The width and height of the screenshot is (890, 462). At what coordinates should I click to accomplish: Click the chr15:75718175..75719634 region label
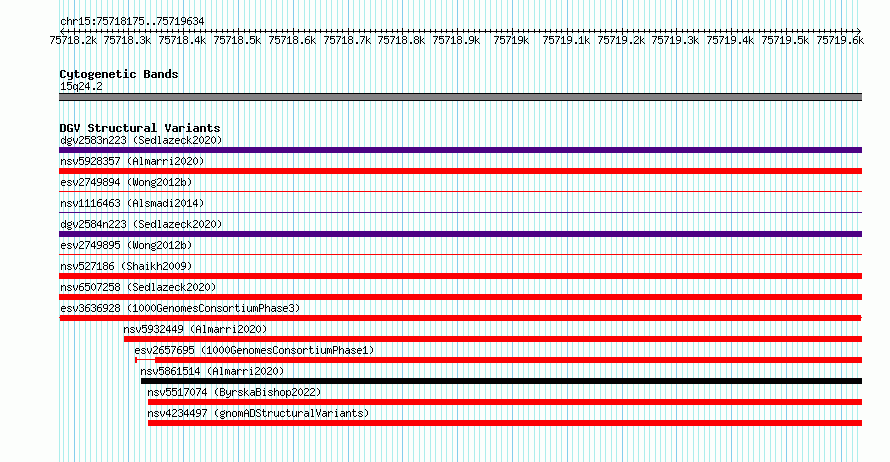132,21
